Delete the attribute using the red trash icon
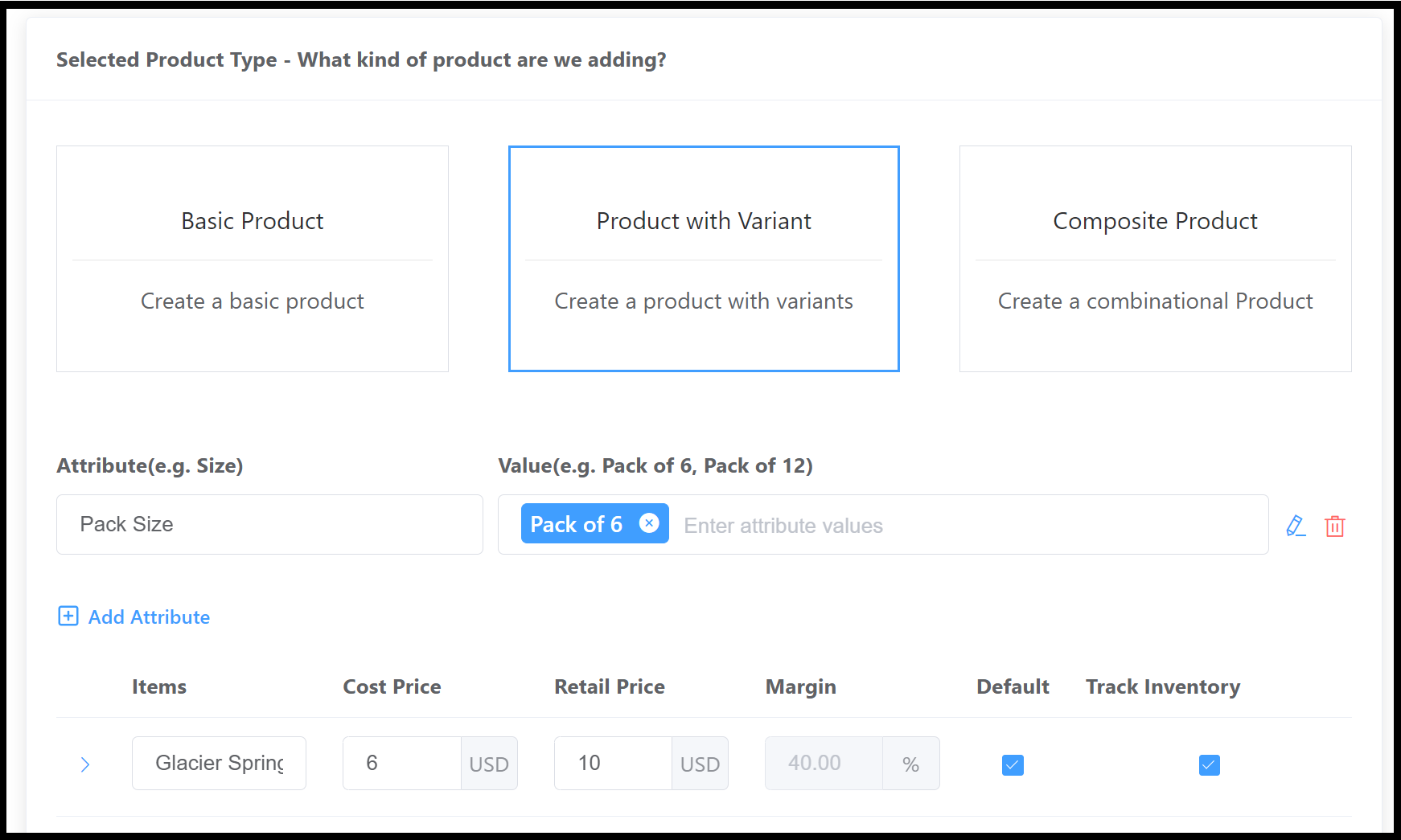The height and width of the screenshot is (840, 1401). click(1336, 527)
